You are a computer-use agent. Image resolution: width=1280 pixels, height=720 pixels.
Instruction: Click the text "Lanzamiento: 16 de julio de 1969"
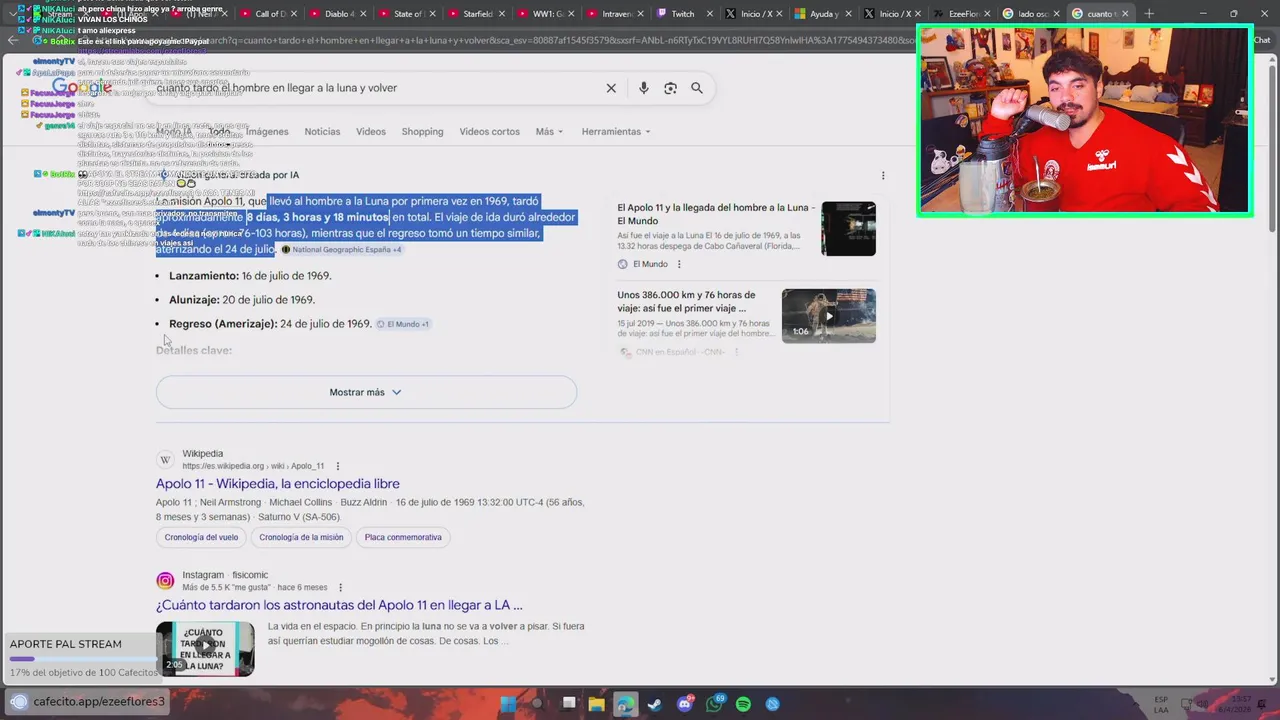(250, 276)
